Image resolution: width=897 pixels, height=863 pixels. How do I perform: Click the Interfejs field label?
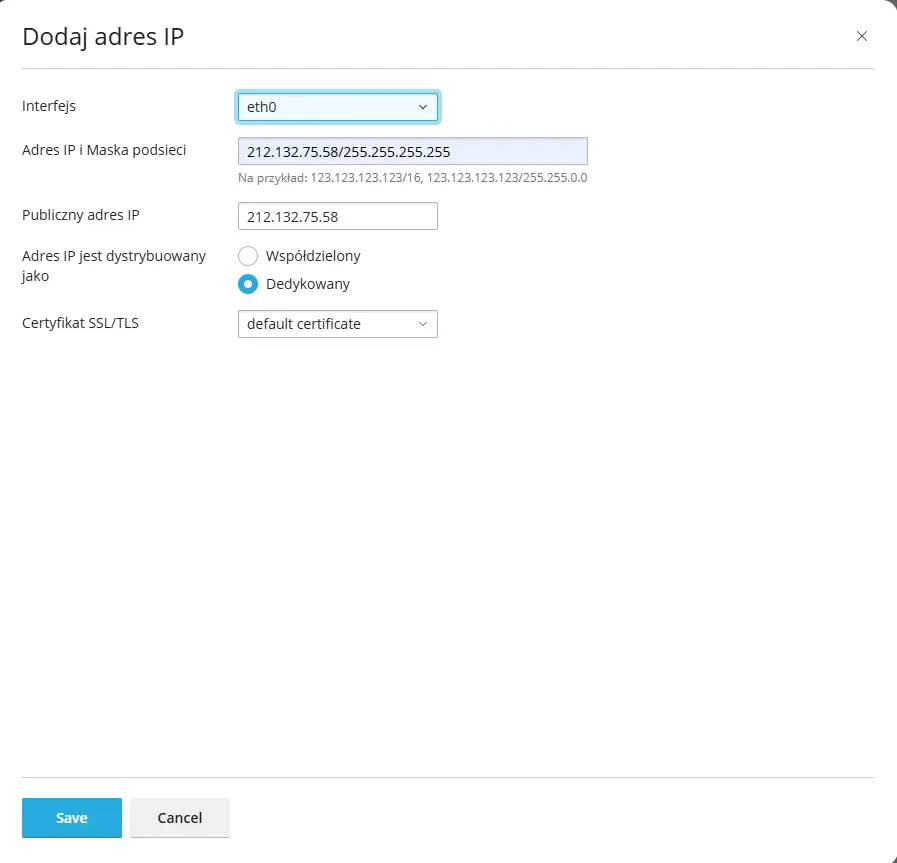[x=49, y=106]
